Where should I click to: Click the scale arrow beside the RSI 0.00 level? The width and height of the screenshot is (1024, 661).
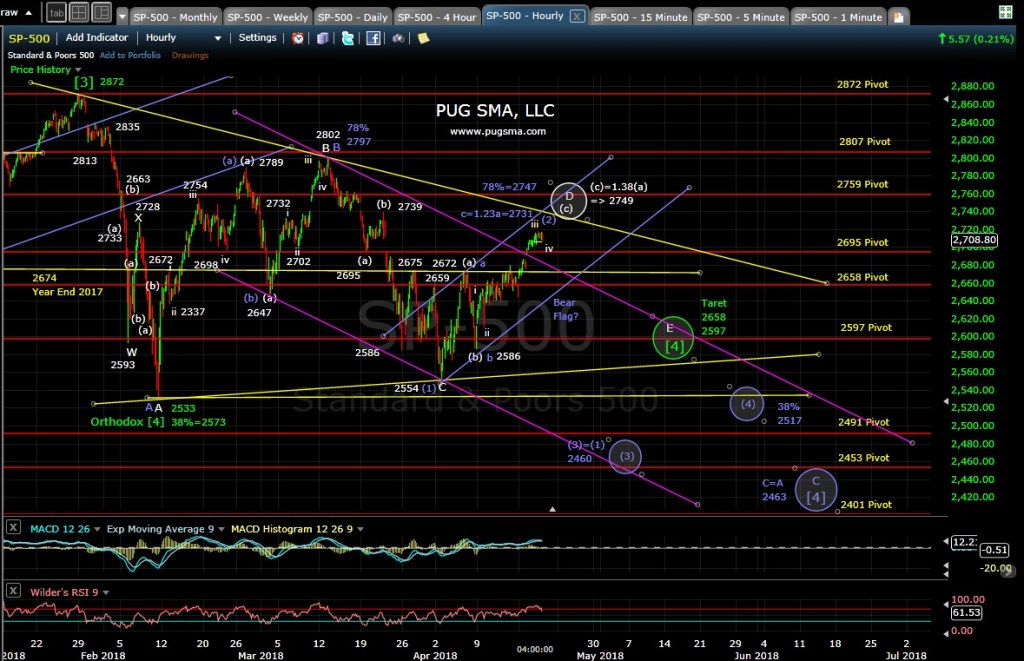[946, 632]
